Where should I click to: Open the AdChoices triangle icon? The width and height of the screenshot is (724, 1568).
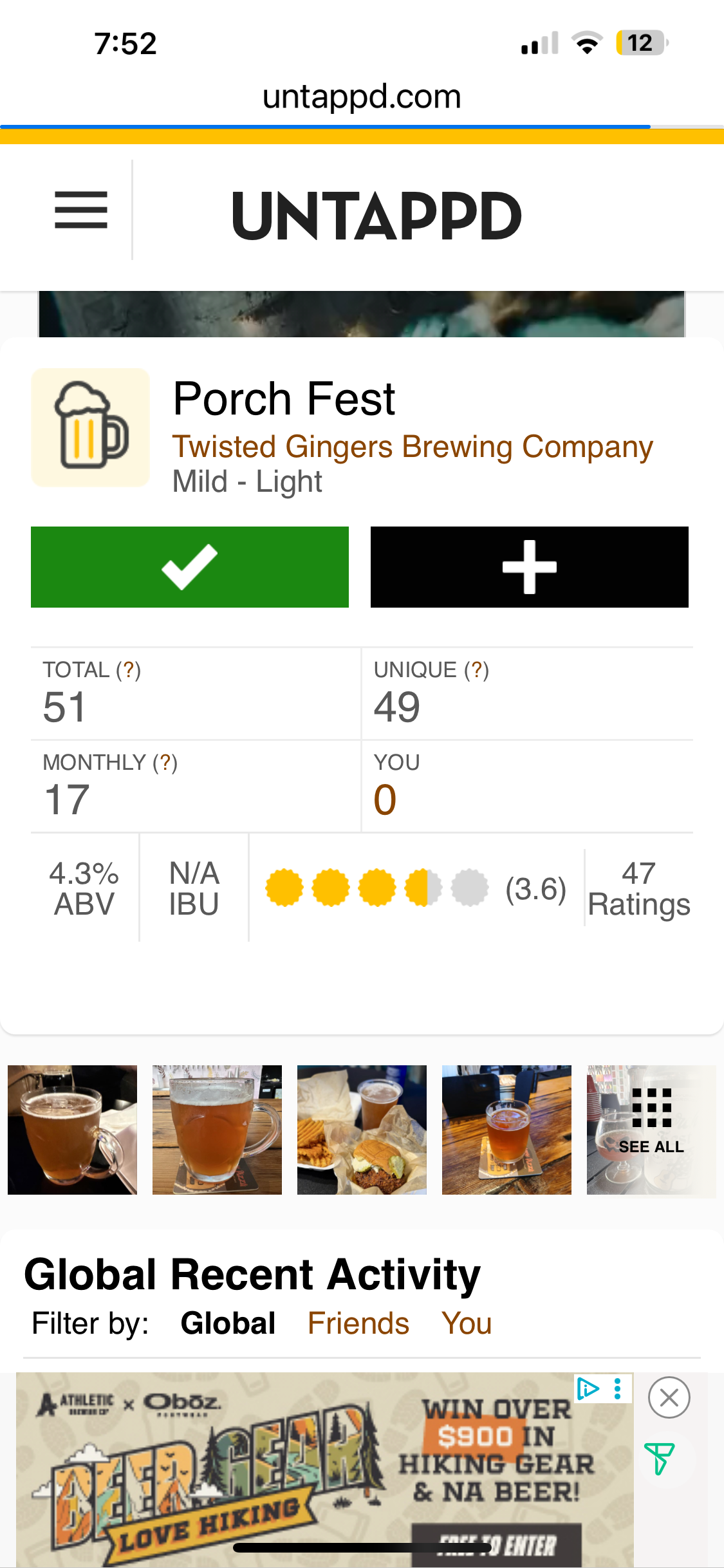(x=588, y=1388)
